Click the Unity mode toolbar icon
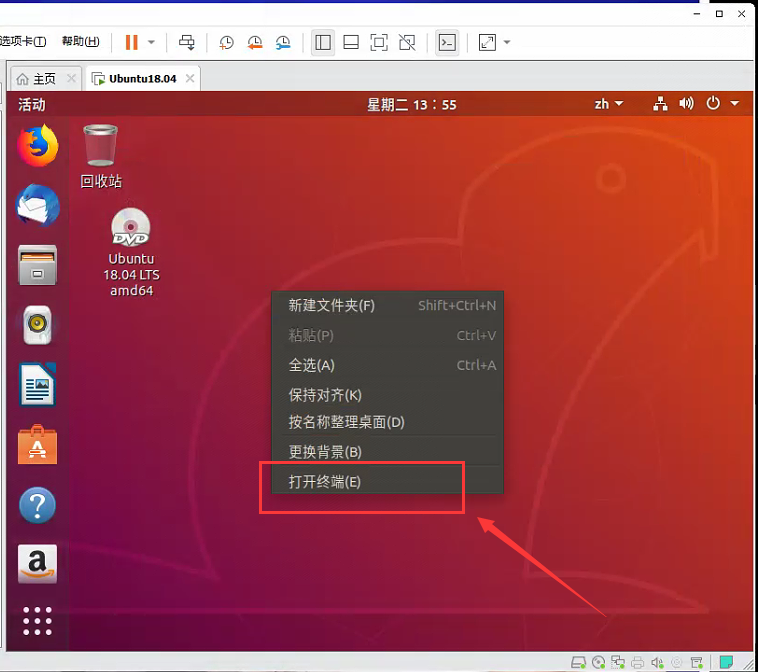 (407, 43)
